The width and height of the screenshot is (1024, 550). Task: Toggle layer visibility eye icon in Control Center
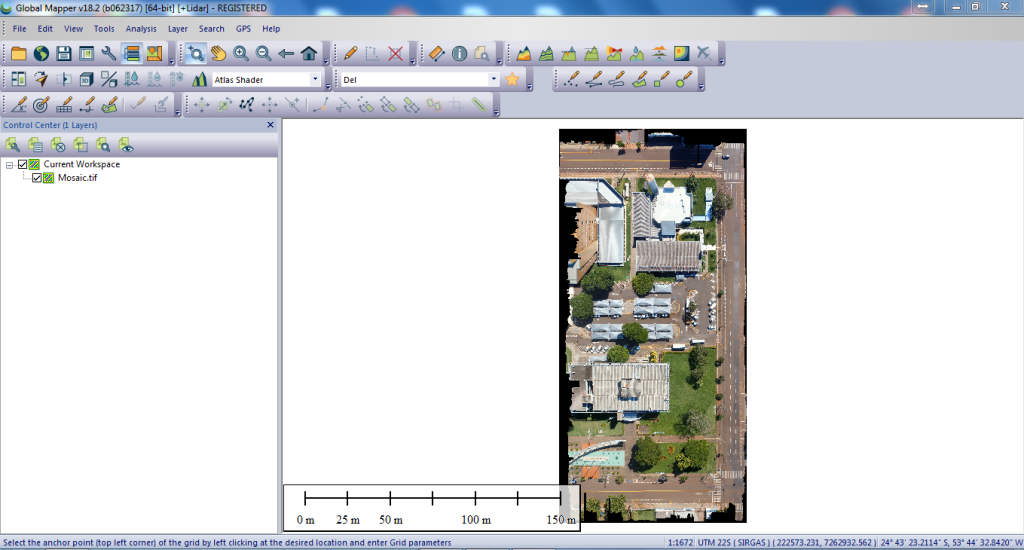(x=126, y=145)
